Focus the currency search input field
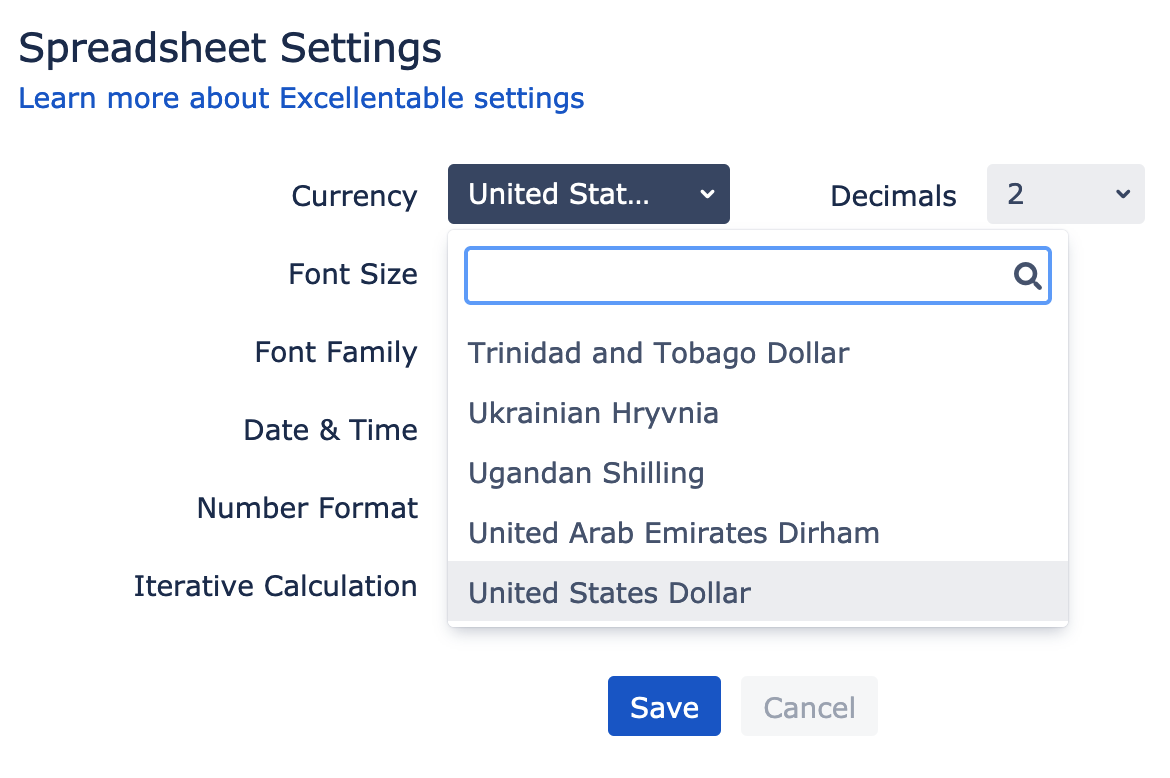 coord(758,276)
